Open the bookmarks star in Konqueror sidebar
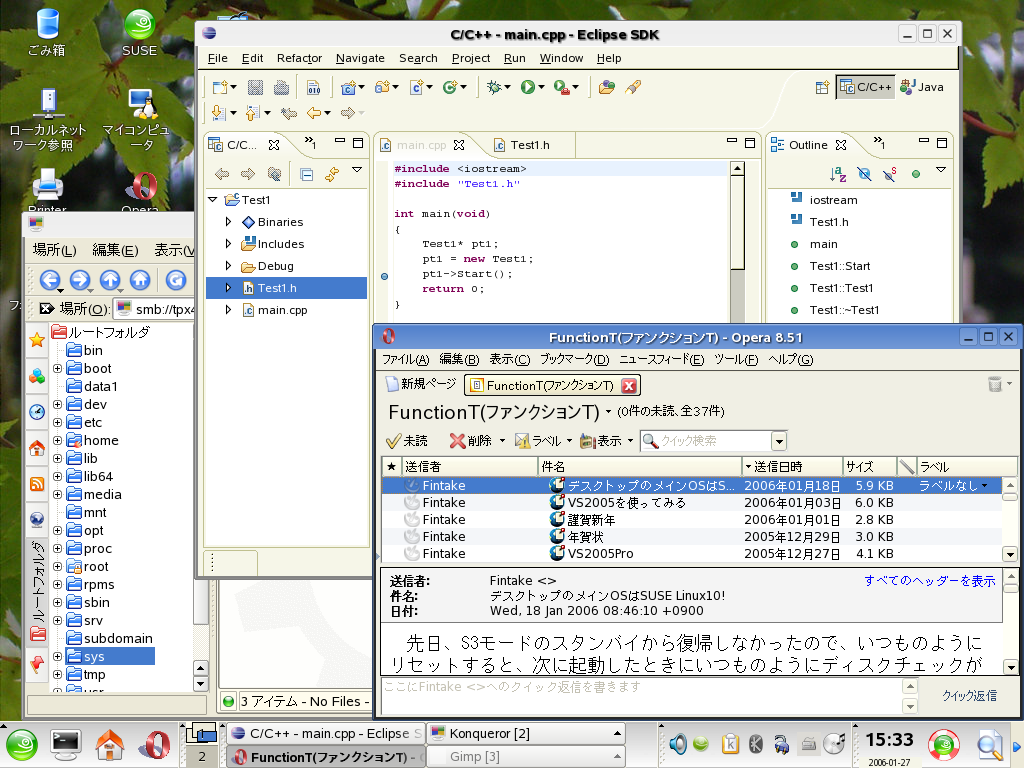Viewport: 1024px width, 768px height. point(37,340)
